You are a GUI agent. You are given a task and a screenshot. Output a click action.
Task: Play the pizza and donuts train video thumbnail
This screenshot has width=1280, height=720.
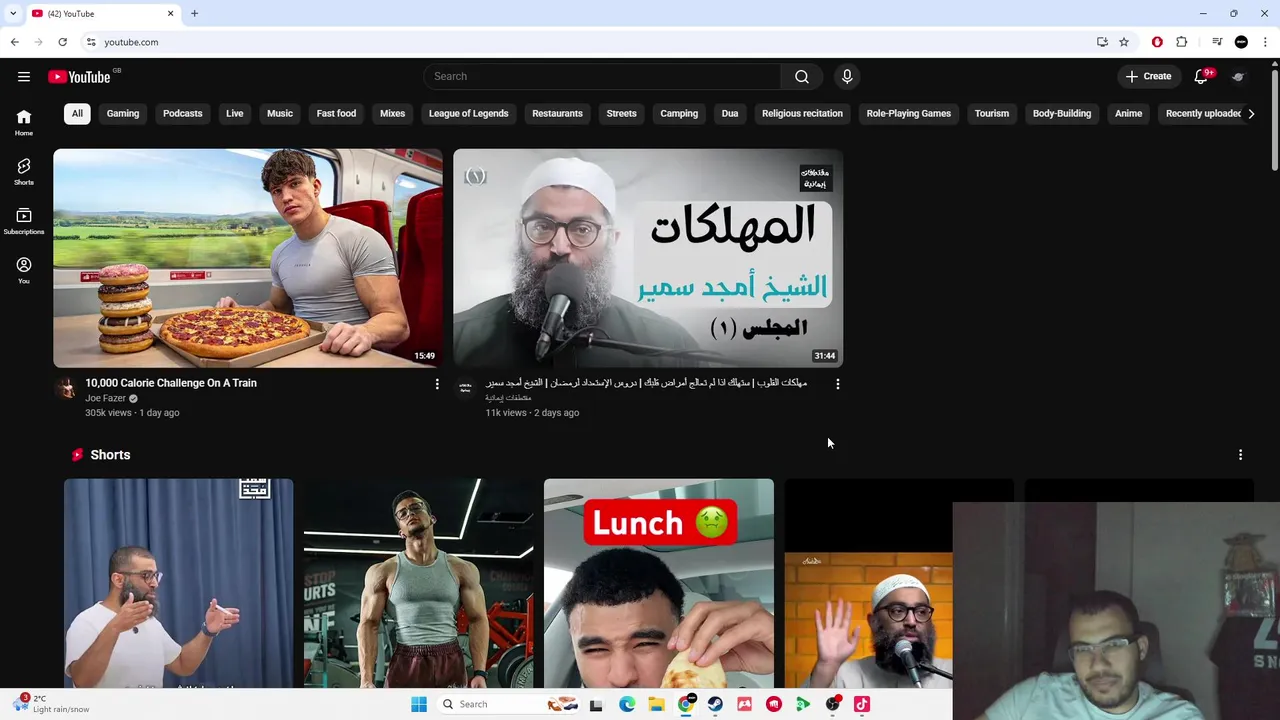(x=248, y=258)
